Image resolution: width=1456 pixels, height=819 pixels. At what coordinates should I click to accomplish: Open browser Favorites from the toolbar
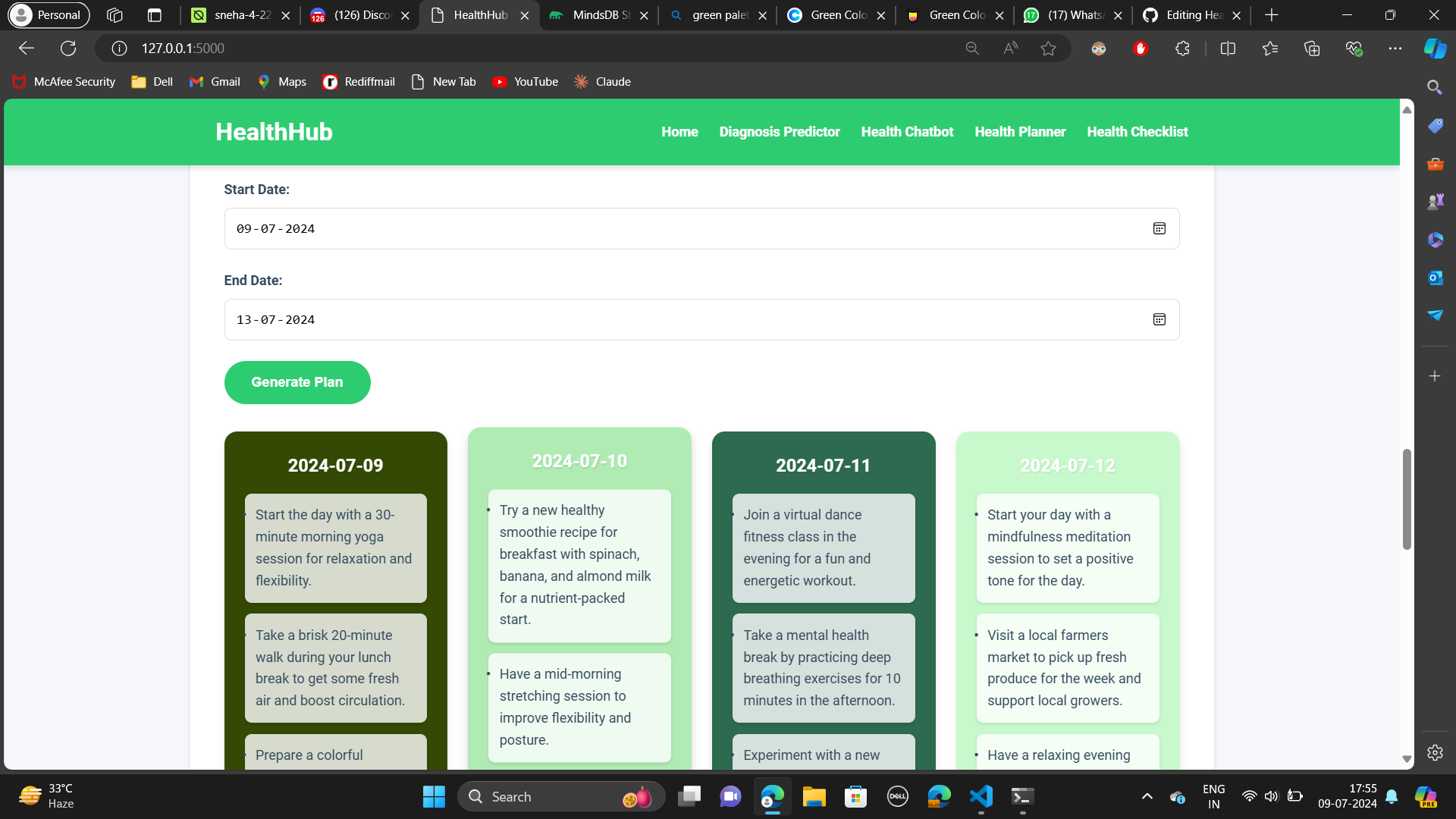tap(1270, 48)
